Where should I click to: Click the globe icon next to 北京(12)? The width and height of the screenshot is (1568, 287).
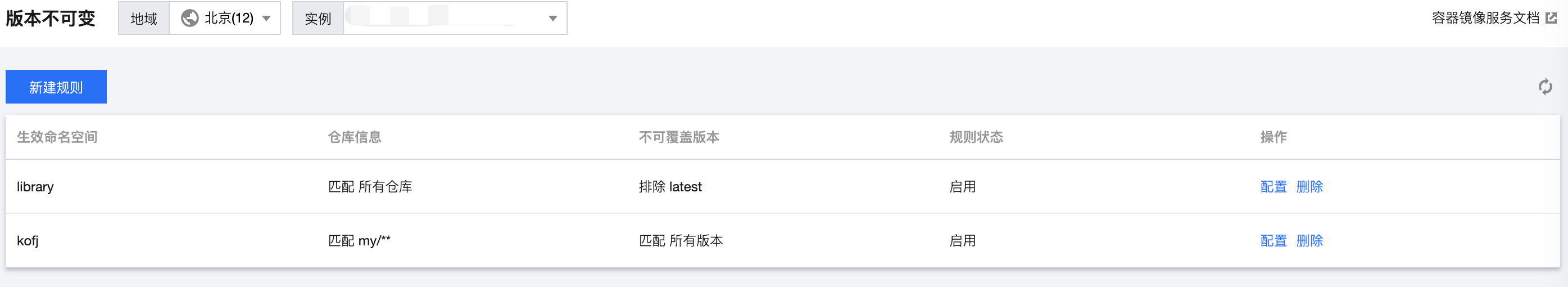point(190,18)
